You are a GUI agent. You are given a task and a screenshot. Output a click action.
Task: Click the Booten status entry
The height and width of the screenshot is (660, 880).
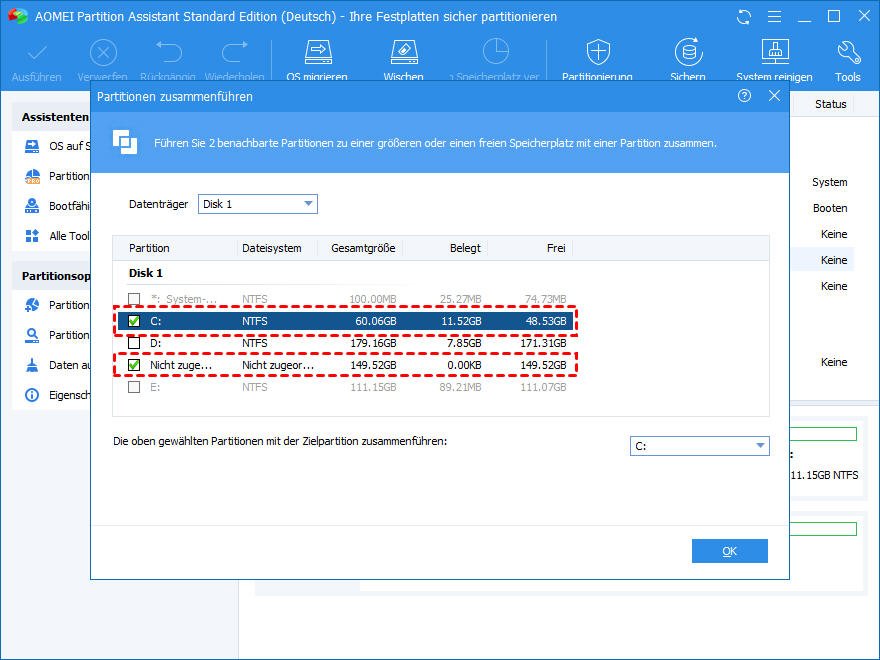point(830,208)
